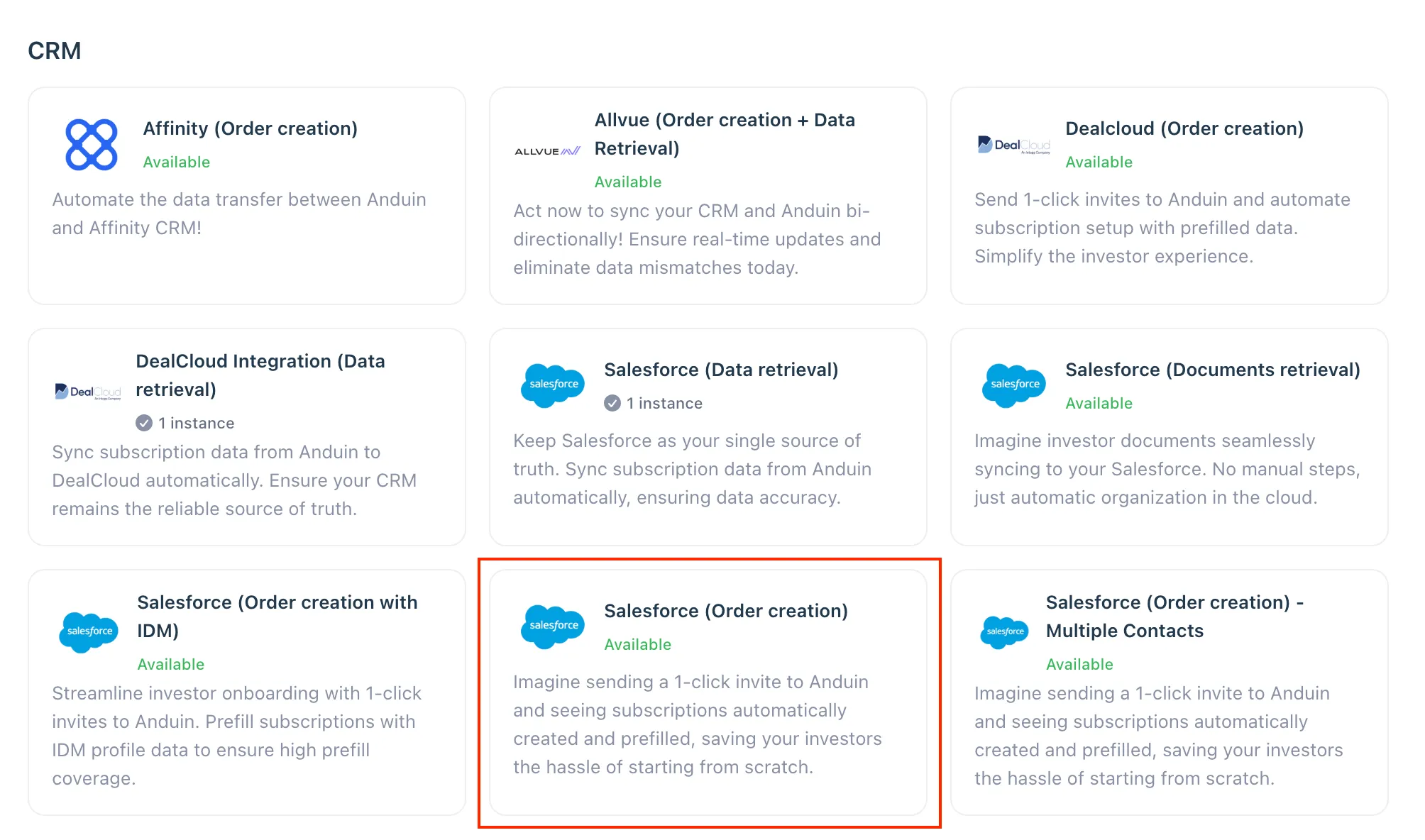
Task: Open Salesforce (Documents retrieval) title
Action: [1213, 370]
